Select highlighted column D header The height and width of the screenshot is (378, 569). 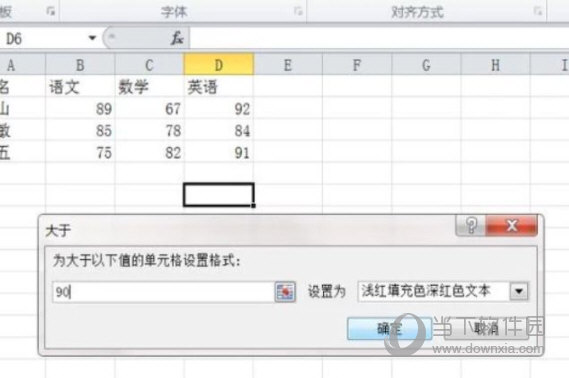[218, 65]
